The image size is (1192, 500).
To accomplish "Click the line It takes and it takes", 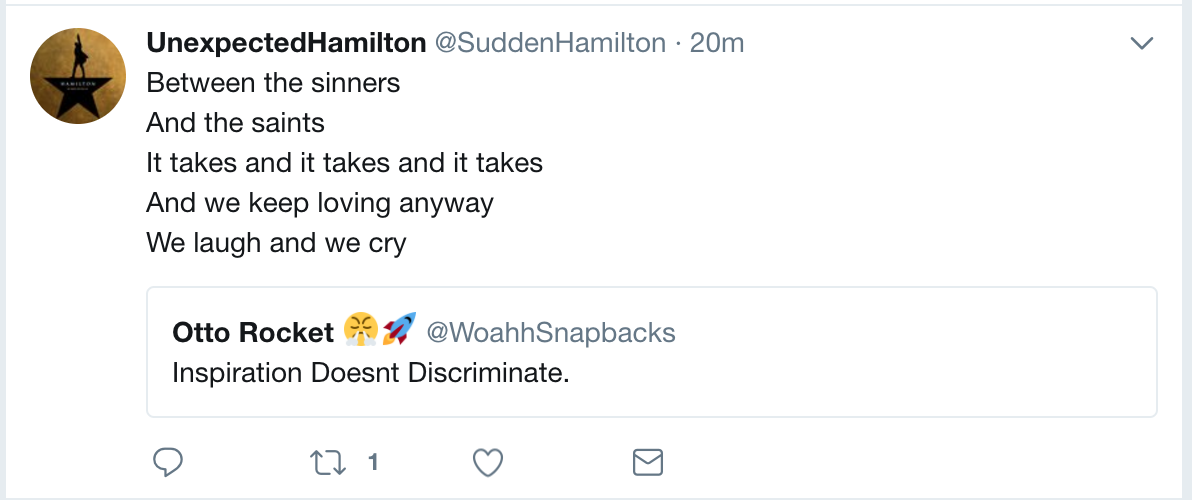I will (x=344, y=162).
